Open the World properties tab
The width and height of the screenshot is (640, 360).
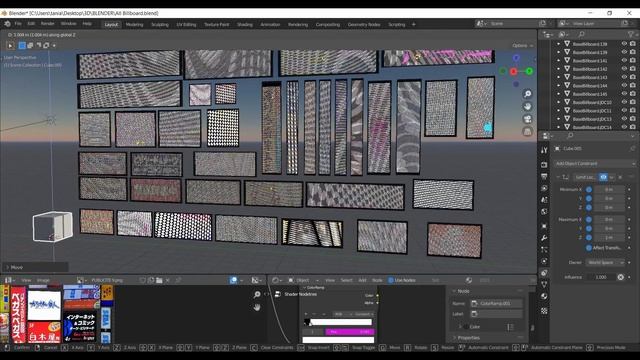point(544,212)
